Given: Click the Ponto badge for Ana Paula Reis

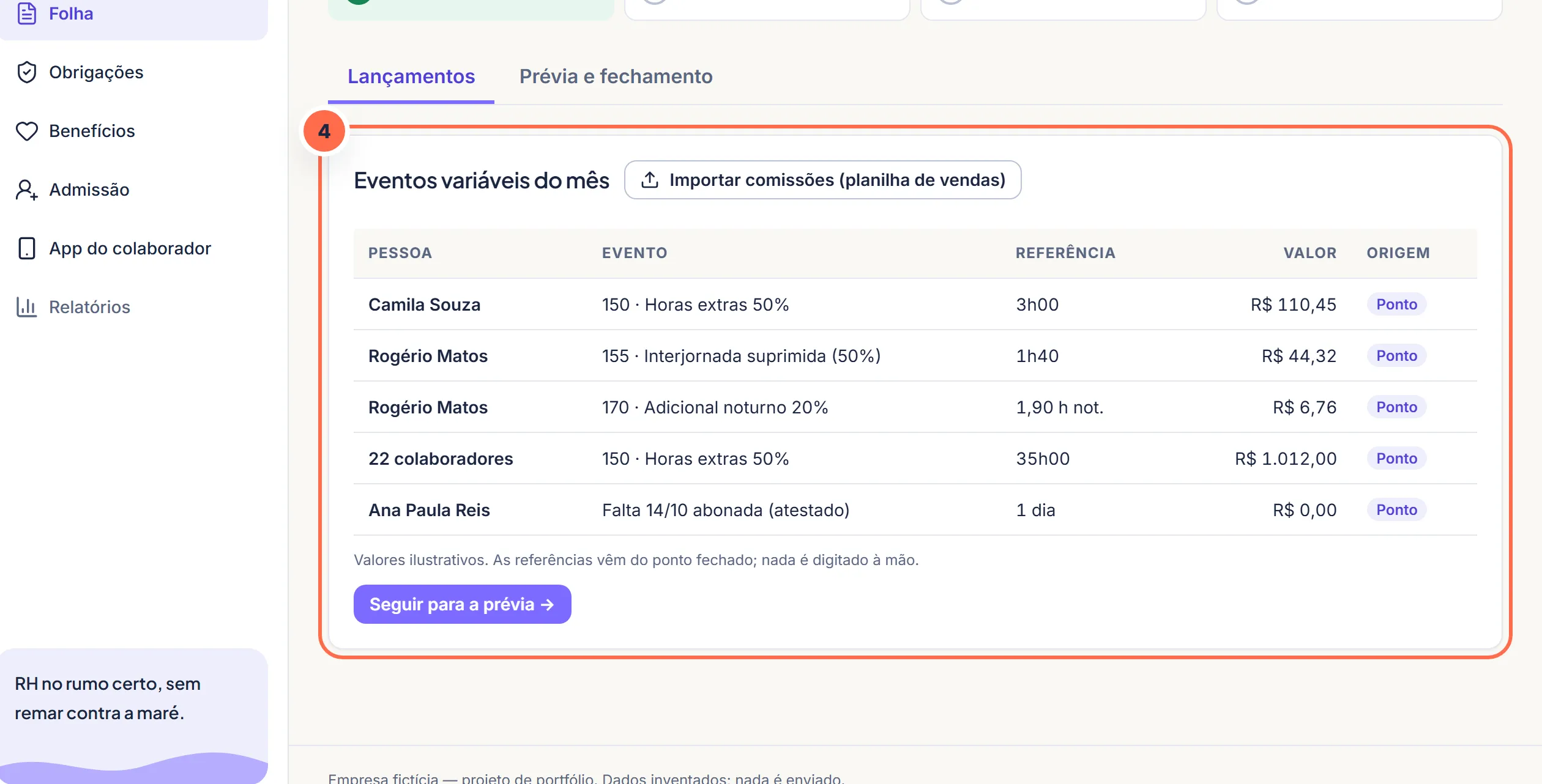Looking at the screenshot, I should [x=1396, y=510].
